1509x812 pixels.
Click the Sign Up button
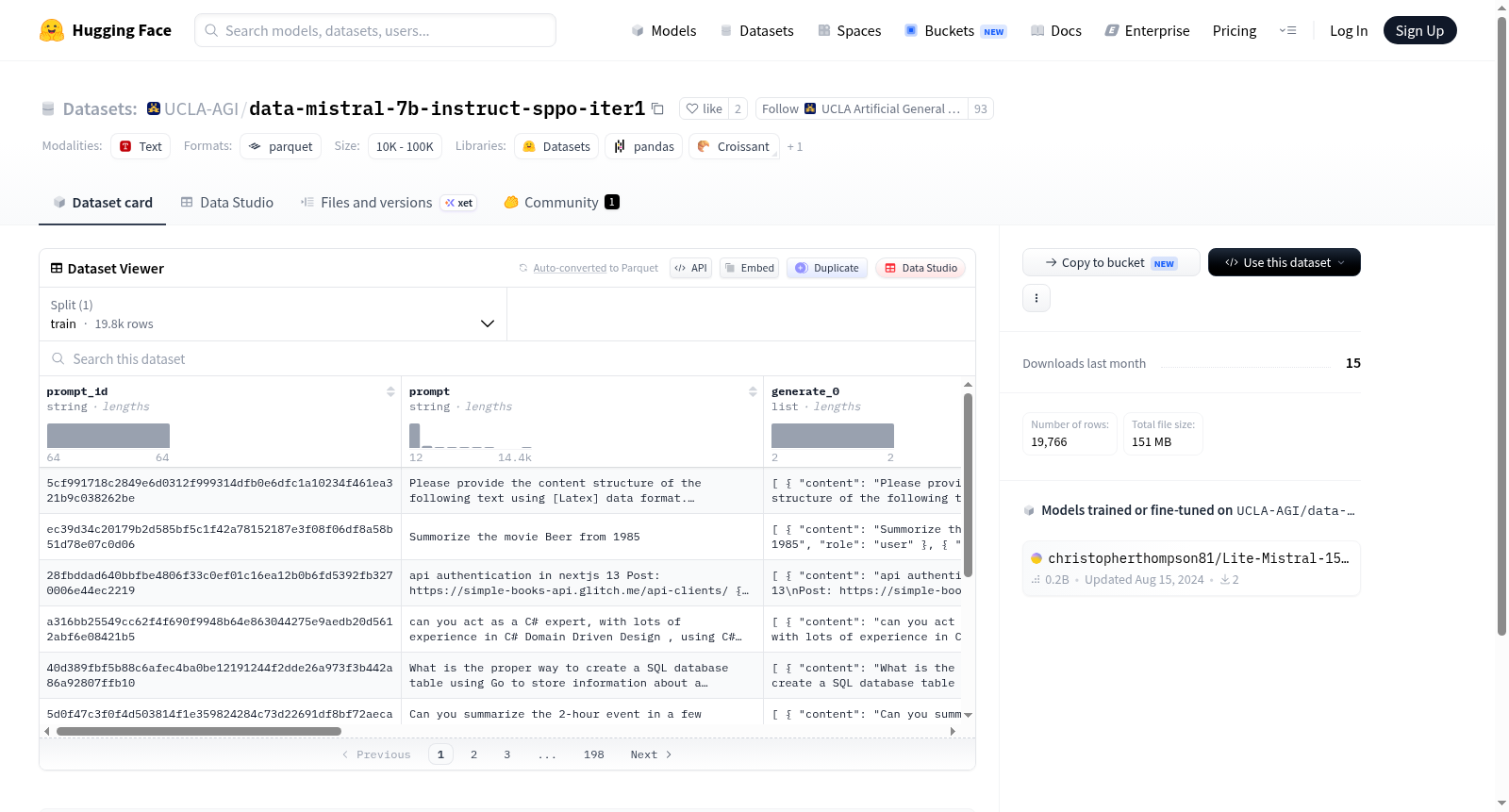tap(1419, 30)
